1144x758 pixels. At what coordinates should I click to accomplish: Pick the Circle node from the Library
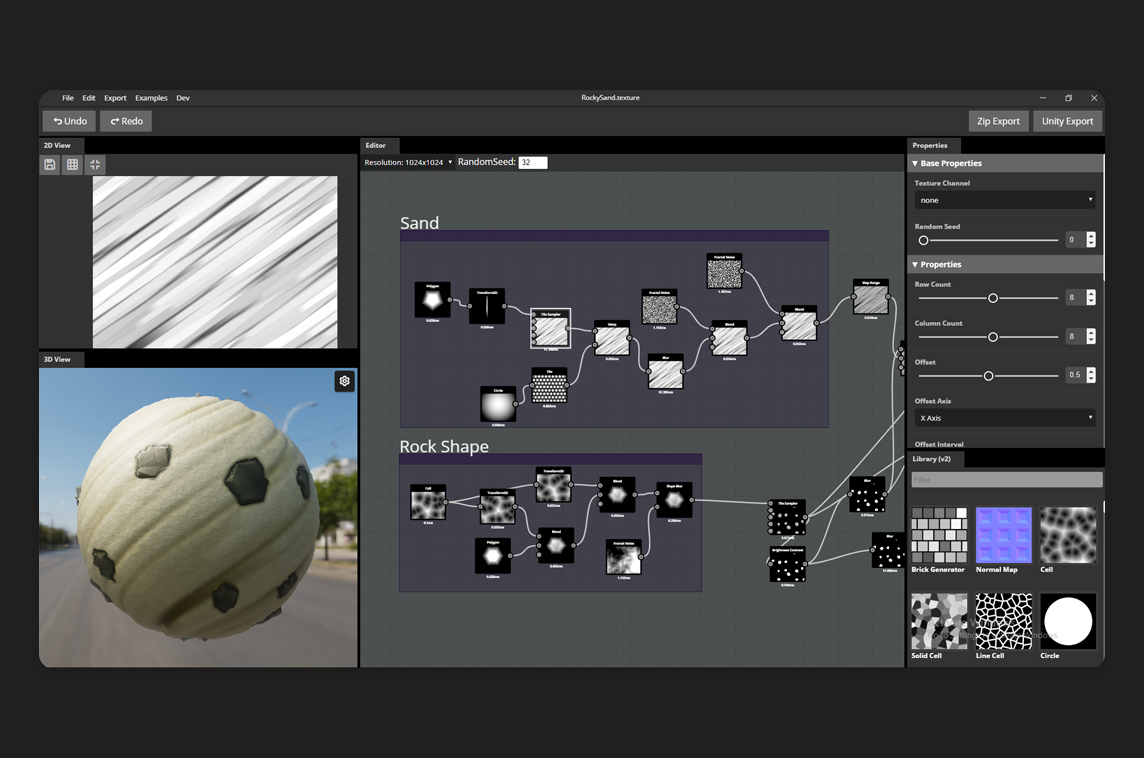coord(1068,626)
